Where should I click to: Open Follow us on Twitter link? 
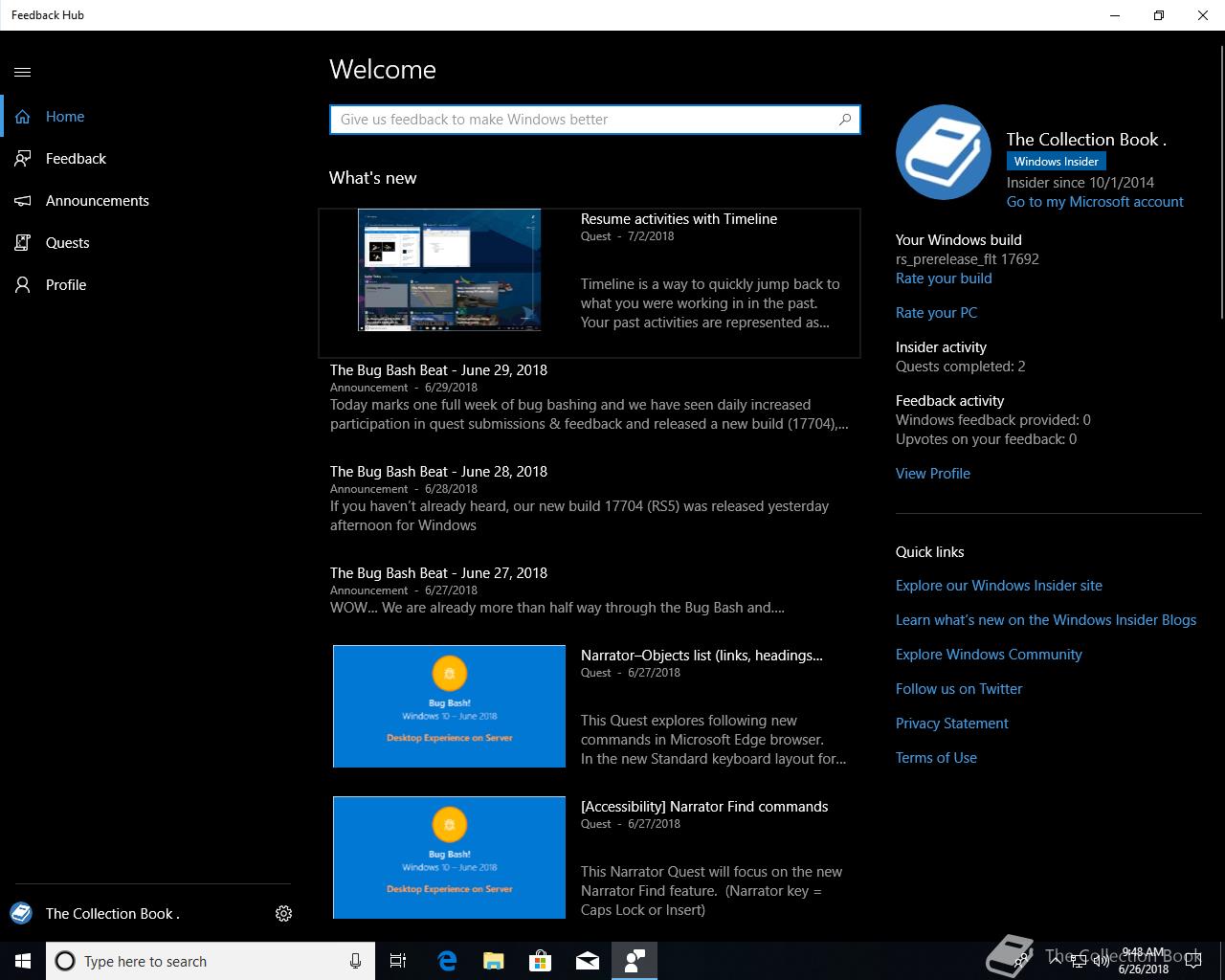[x=959, y=689]
